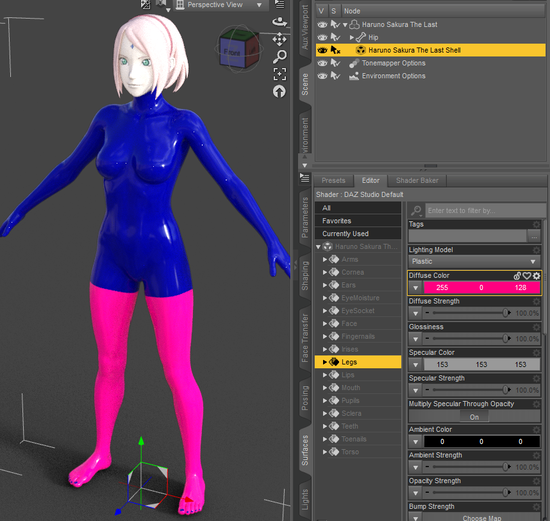550x521 pixels.
Task: Click the Environment Options node icon
Action: click(x=354, y=76)
